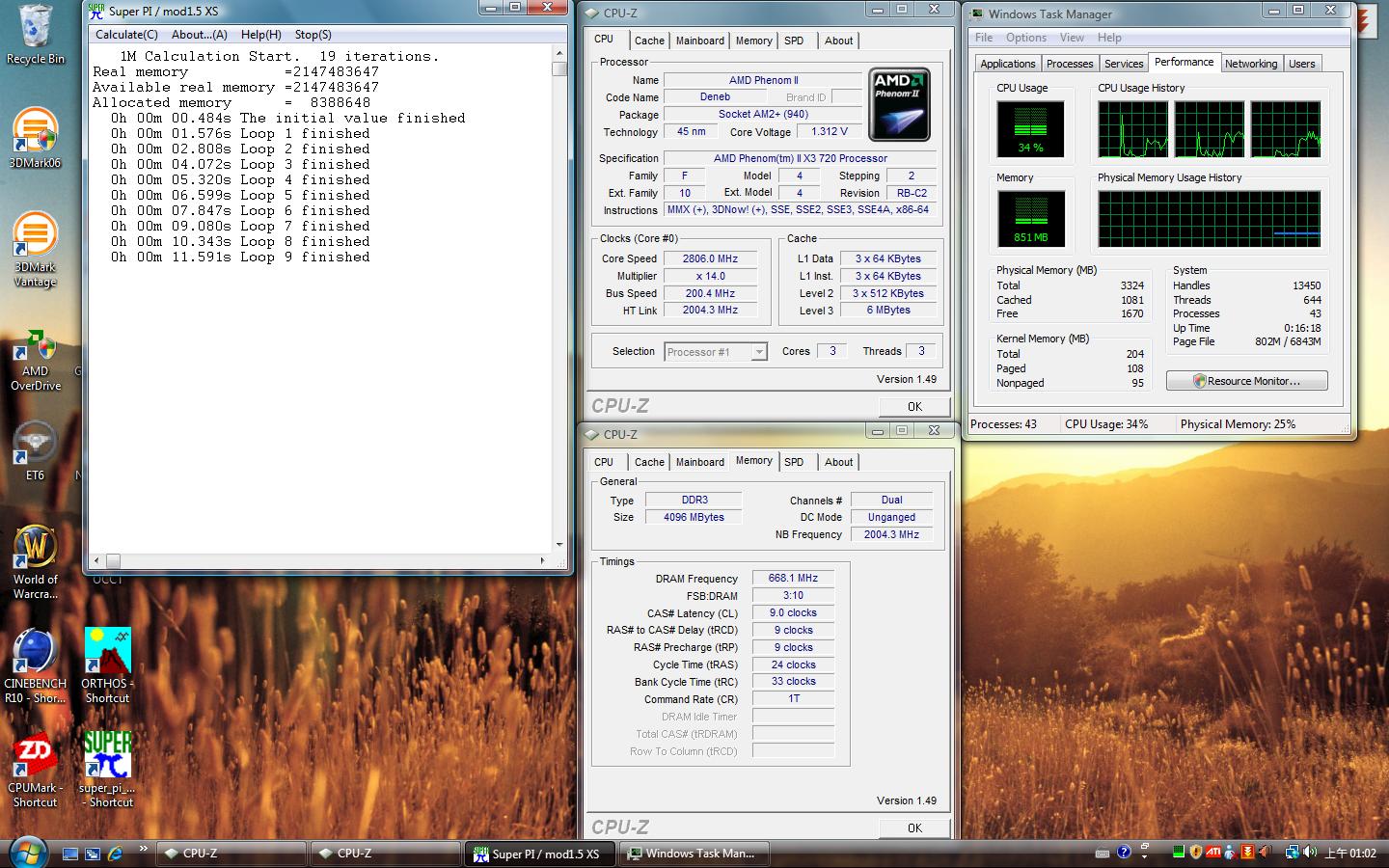
Task: Switch to the Windows Task Manager taskbar button
Action: 695,854
